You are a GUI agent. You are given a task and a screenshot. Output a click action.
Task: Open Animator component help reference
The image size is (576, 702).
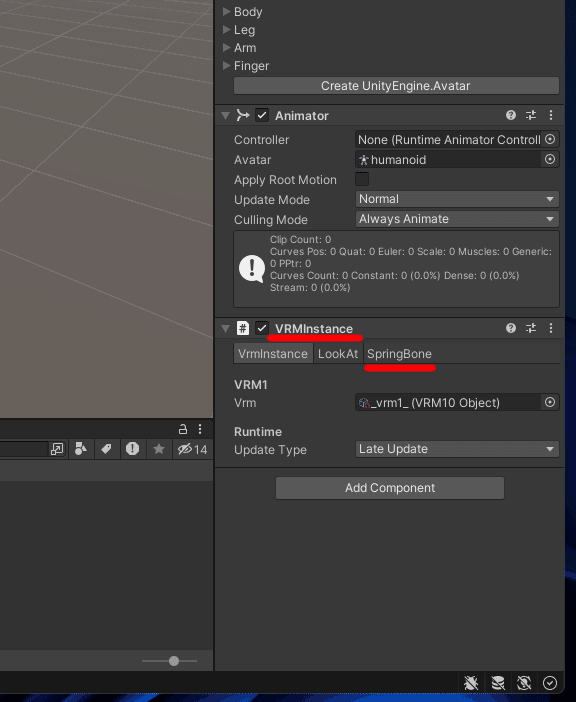511,115
